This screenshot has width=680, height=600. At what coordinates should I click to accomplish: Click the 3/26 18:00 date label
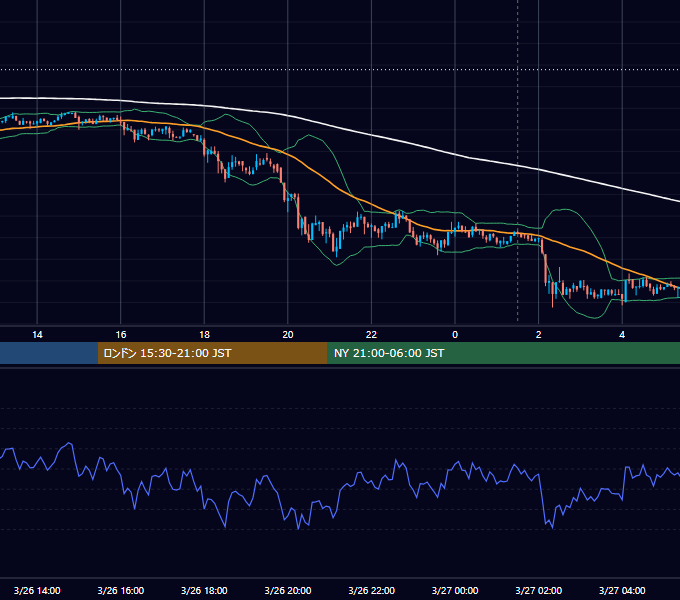[204, 590]
